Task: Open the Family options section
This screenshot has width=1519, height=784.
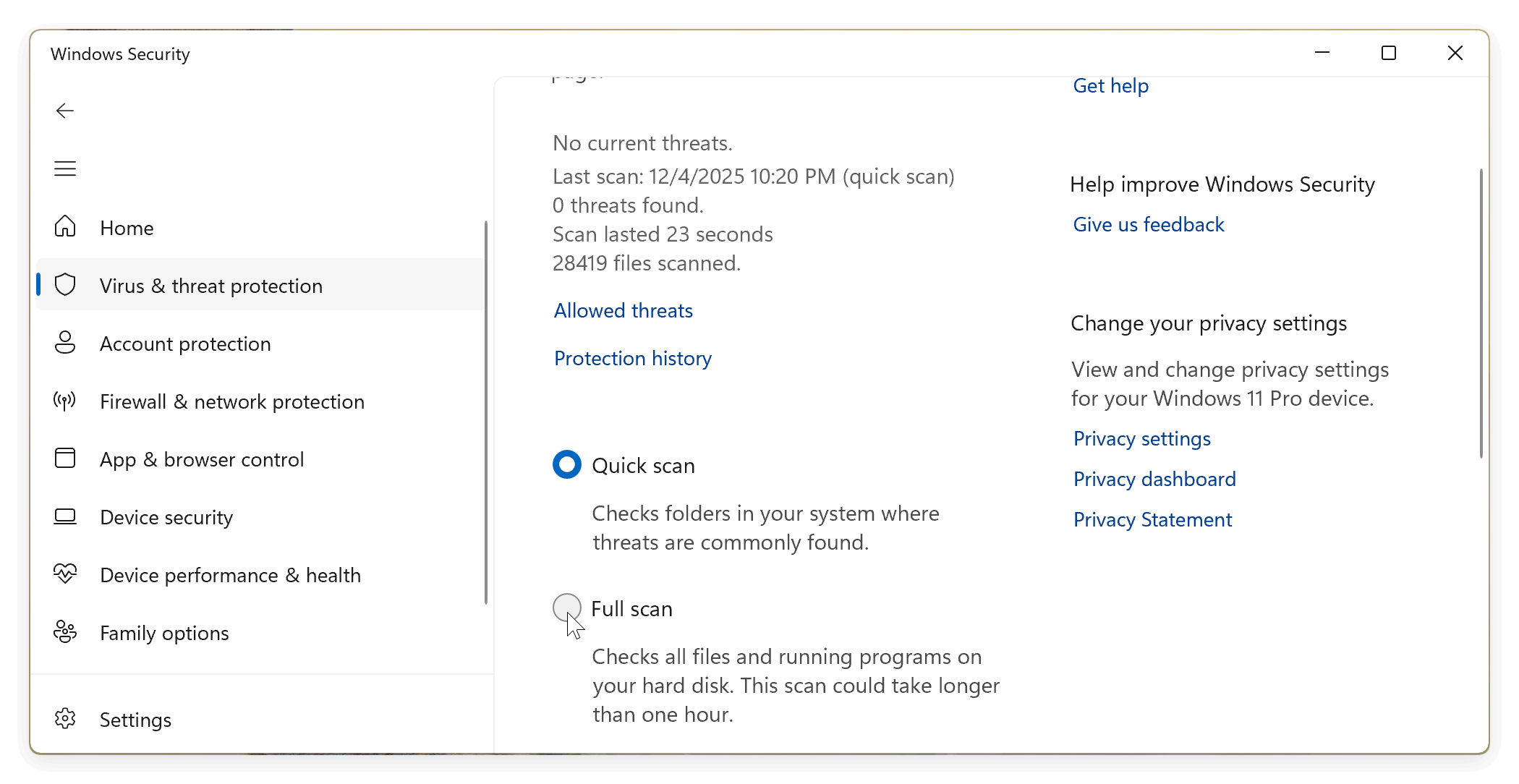Action: (163, 633)
